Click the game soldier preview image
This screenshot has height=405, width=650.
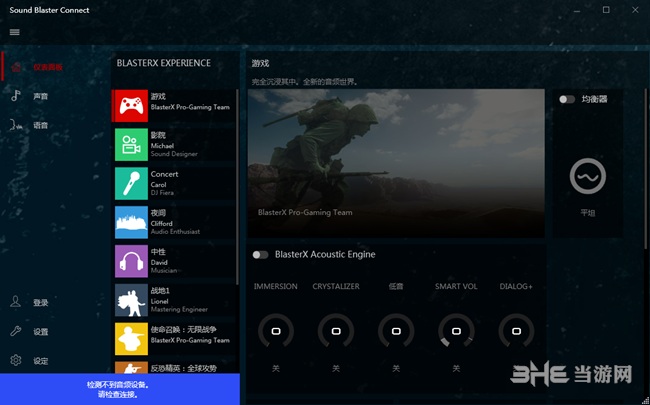[x=396, y=163]
